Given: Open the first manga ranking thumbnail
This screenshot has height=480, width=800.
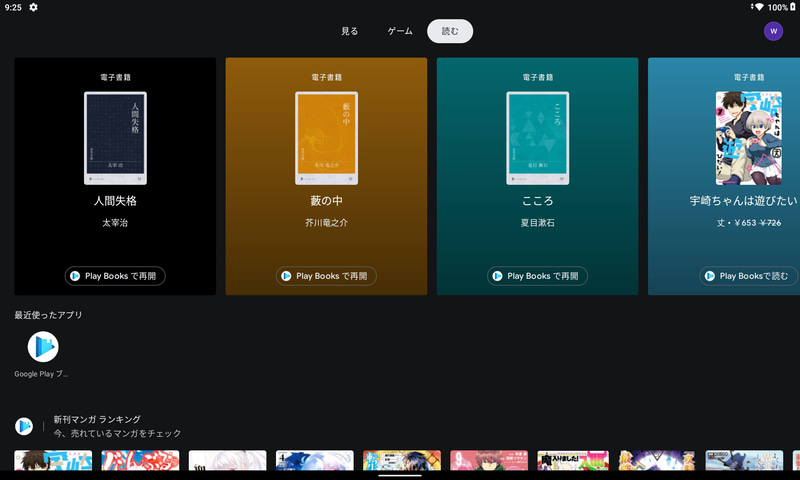Looking at the screenshot, I should click(x=53, y=460).
